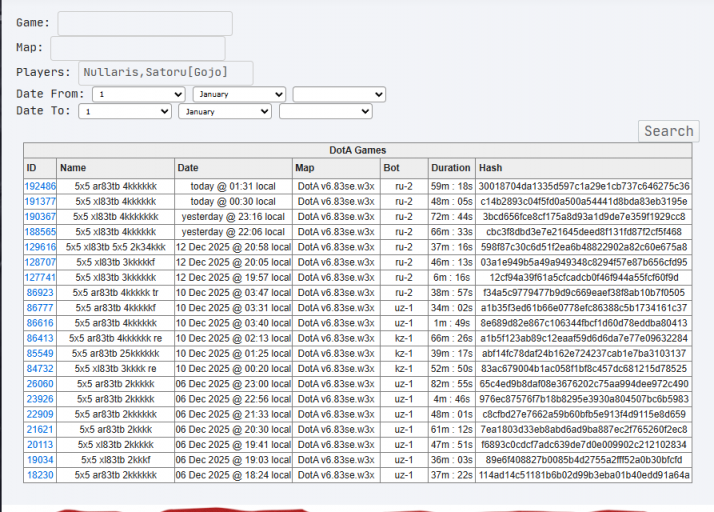Open game ID 22909

pos(40,414)
